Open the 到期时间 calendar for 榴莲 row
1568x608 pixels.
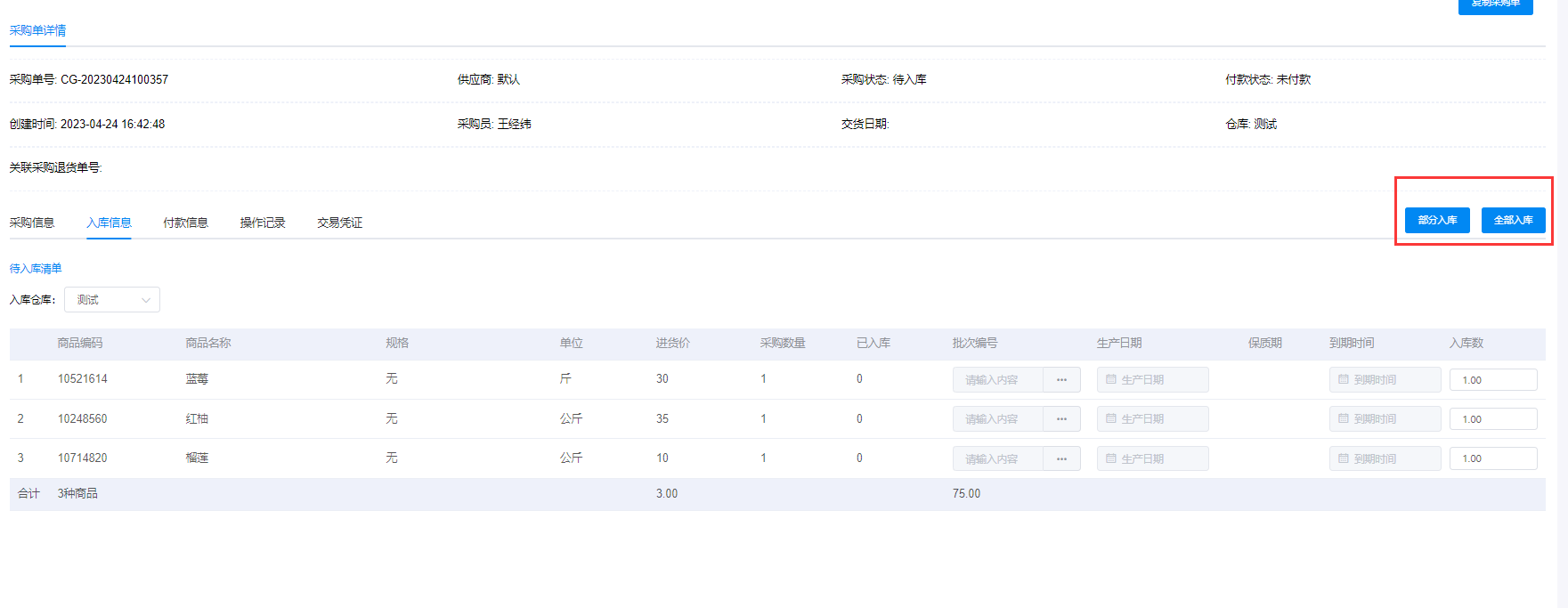click(1385, 459)
